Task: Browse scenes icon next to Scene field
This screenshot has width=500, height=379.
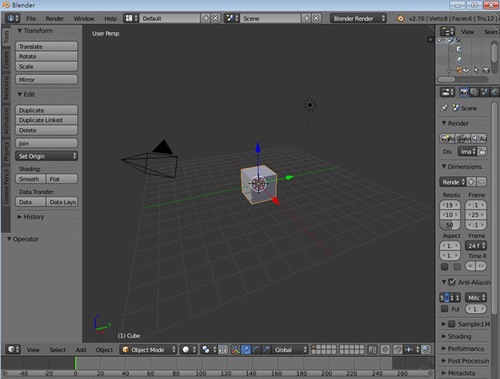Action: (x=232, y=18)
